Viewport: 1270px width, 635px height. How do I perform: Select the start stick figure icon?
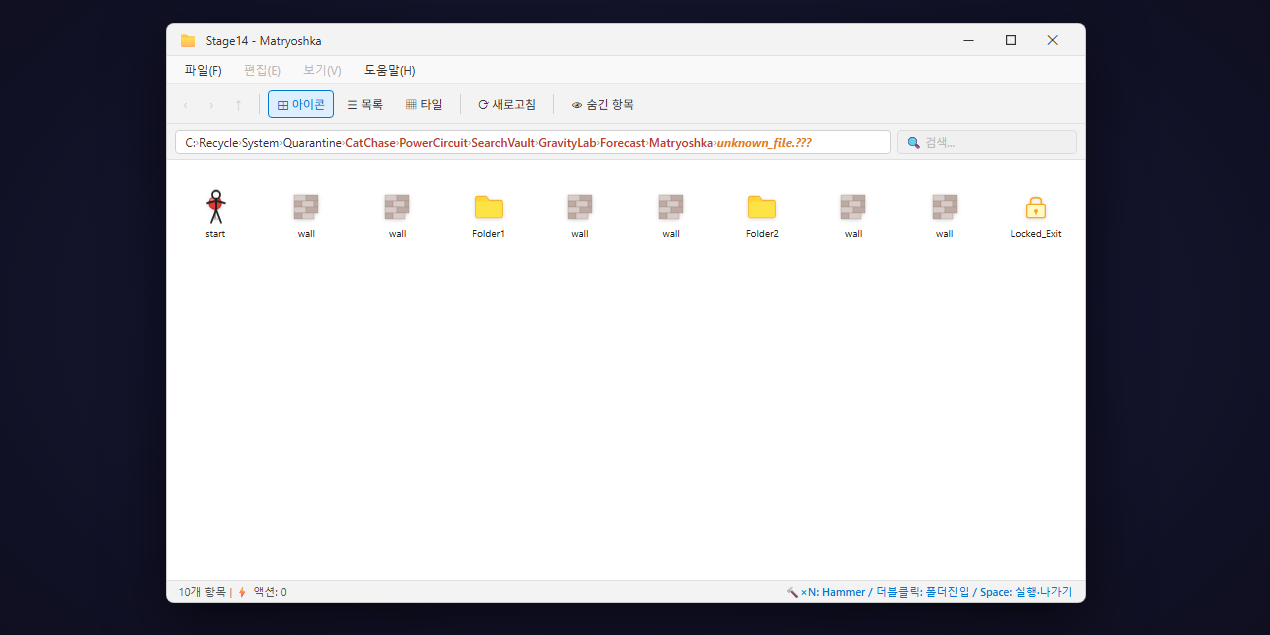coord(215,207)
